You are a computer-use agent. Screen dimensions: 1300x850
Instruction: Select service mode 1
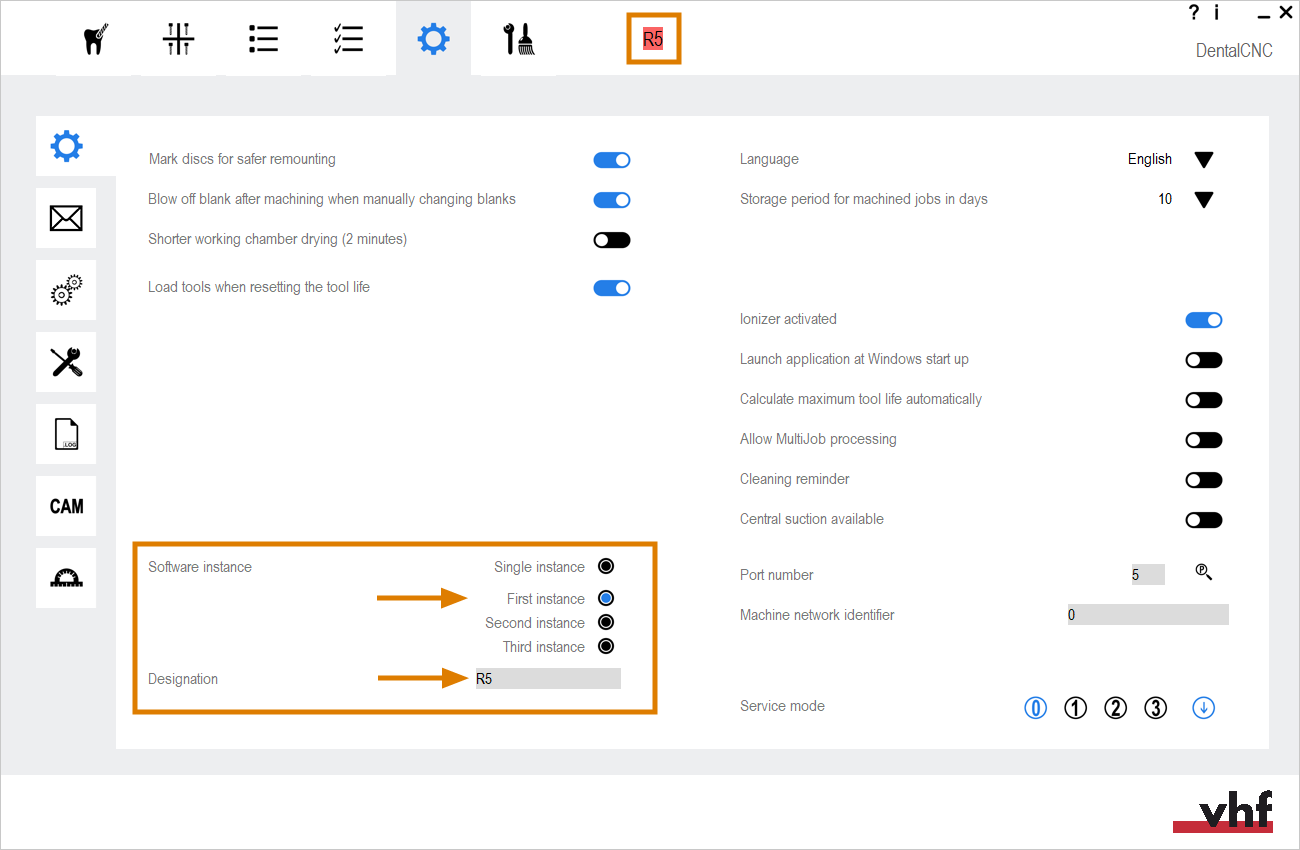[x=1075, y=708]
